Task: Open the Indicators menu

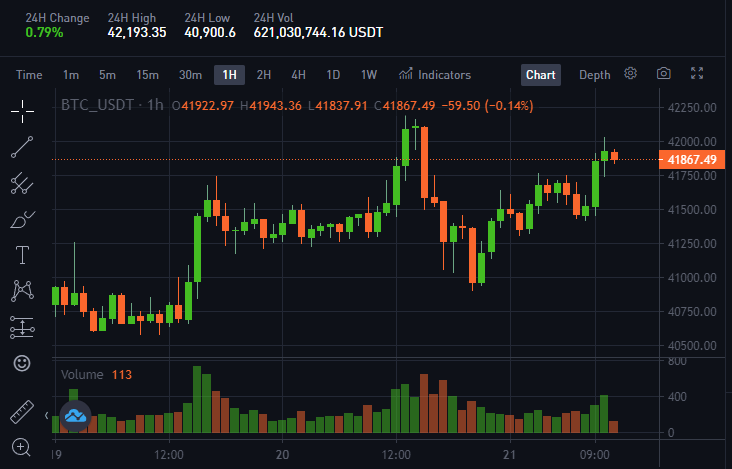Action: [x=435, y=75]
